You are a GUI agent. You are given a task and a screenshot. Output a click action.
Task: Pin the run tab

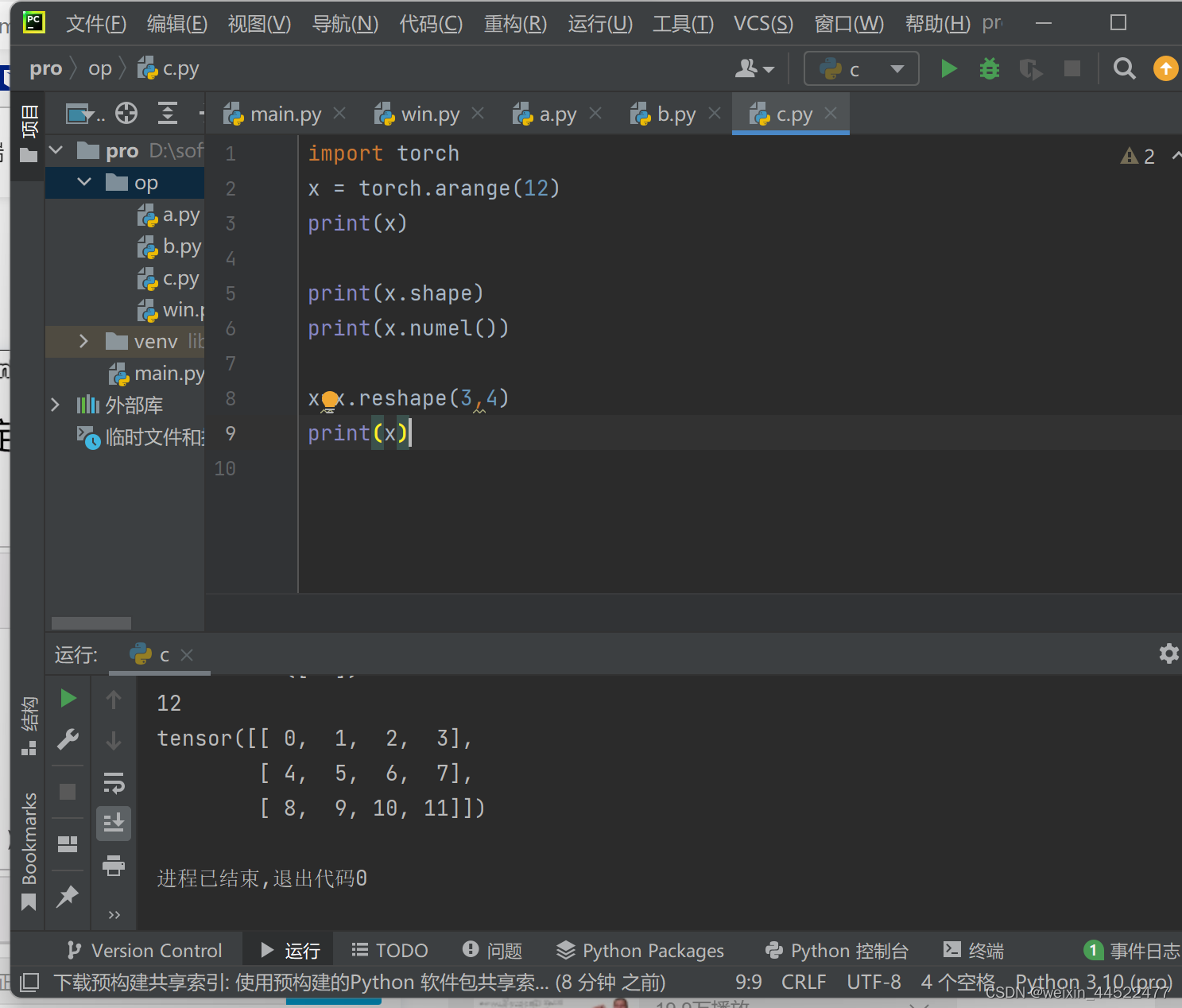pos(68,896)
